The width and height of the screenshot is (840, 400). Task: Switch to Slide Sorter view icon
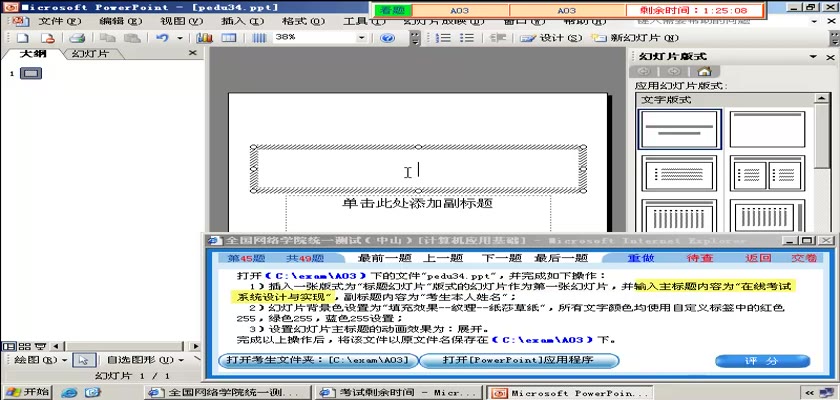point(25,346)
